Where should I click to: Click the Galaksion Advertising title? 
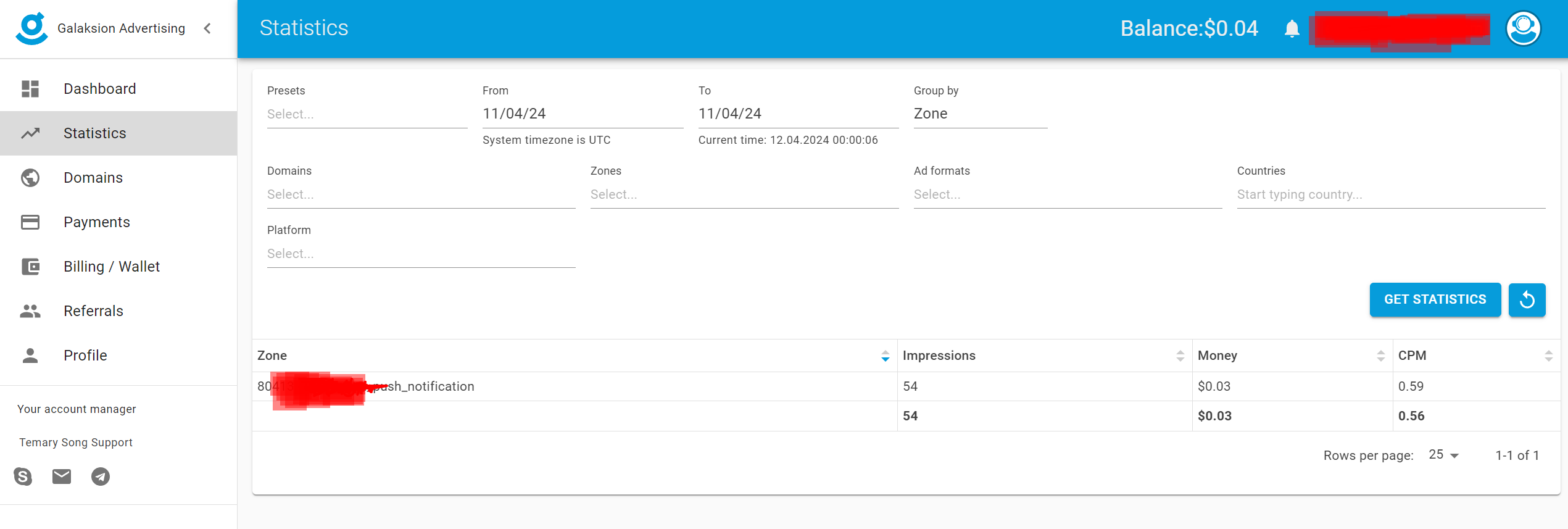pyautogui.click(x=121, y=28)
